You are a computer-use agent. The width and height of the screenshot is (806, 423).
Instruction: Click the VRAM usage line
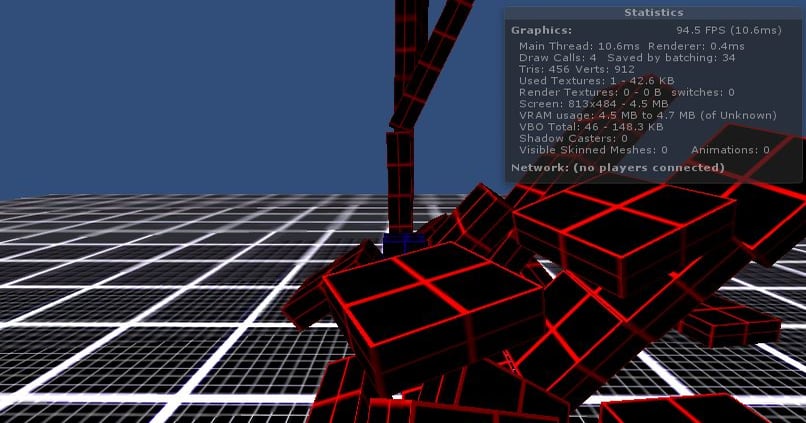pyautogui.click(x=648, y=115)
